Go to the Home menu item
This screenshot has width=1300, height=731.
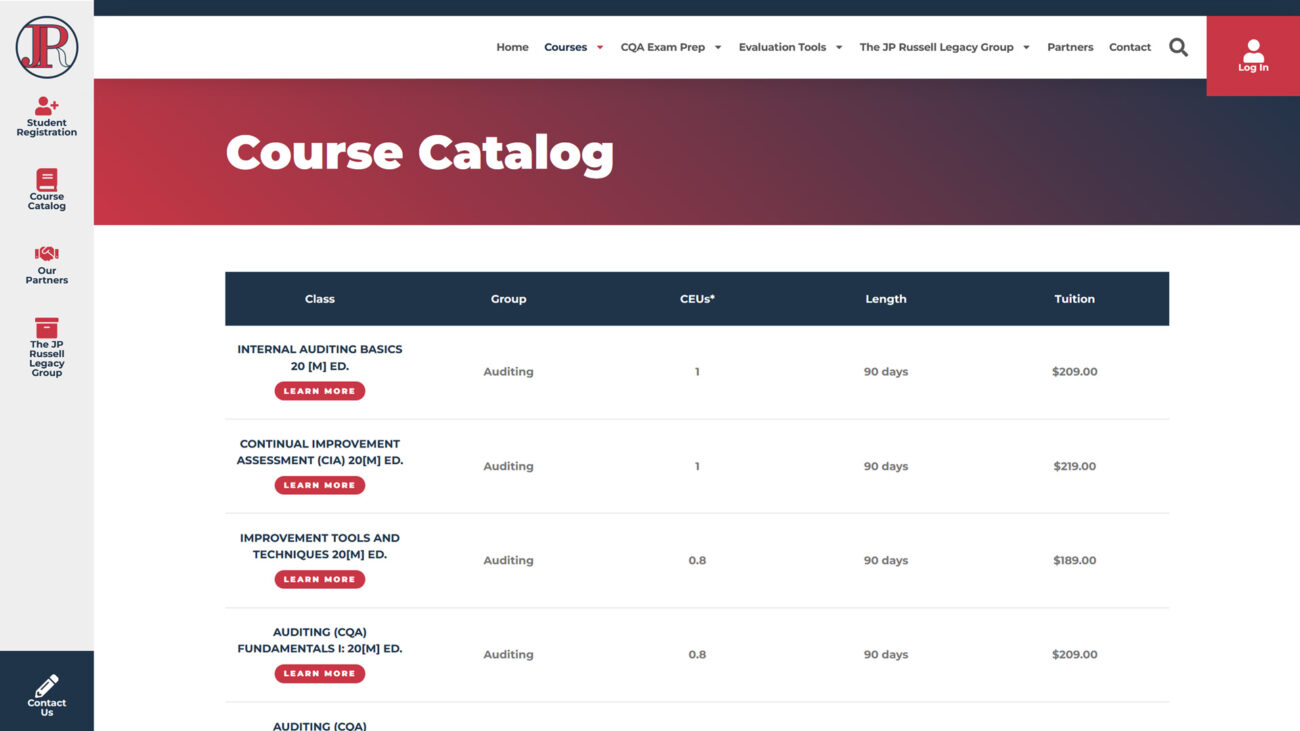(x=512, y=46)
